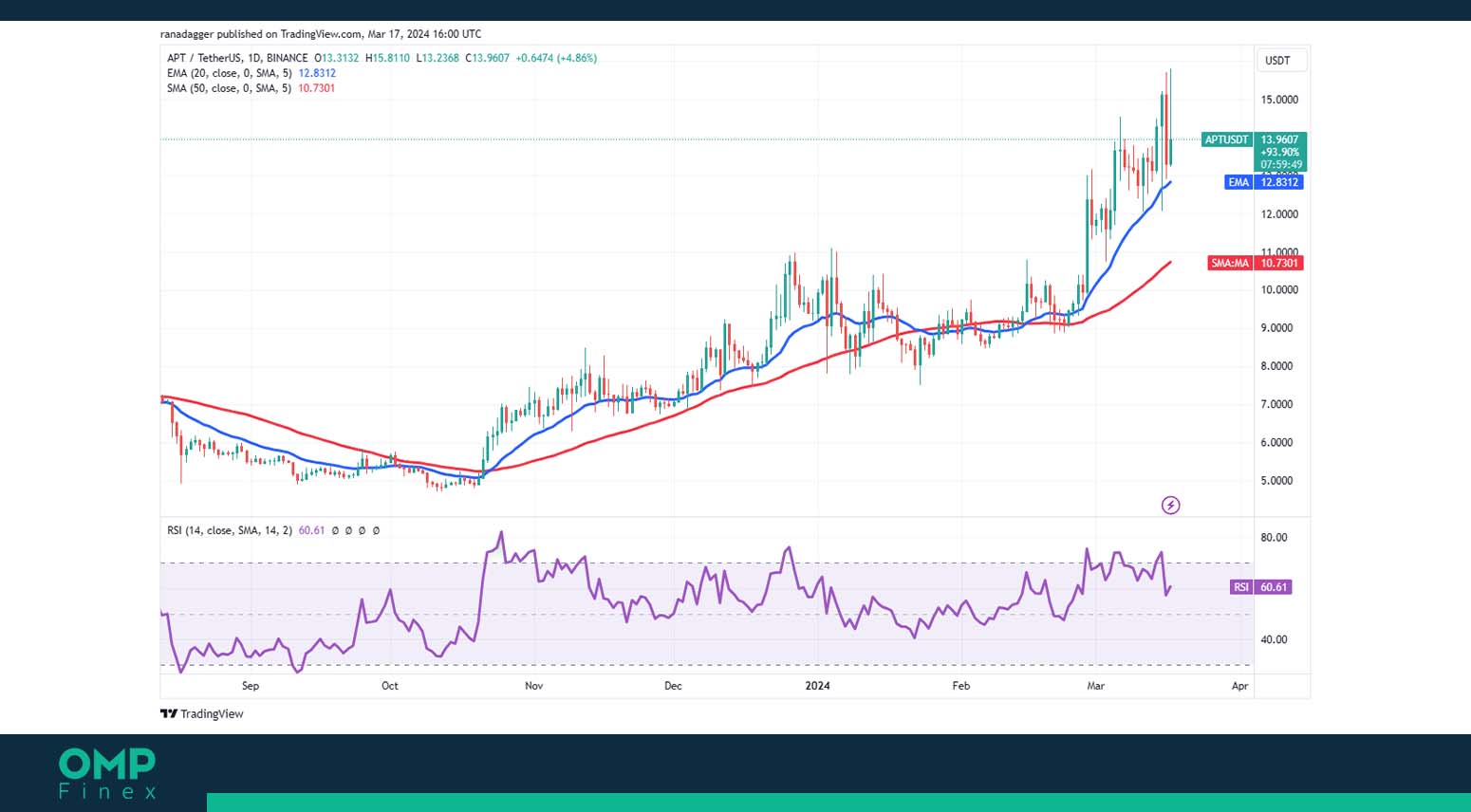Viewport: 1471px width, 812px height.
Task: Click the 10.0000 price axis level
Action: [x=1279, y=290]
